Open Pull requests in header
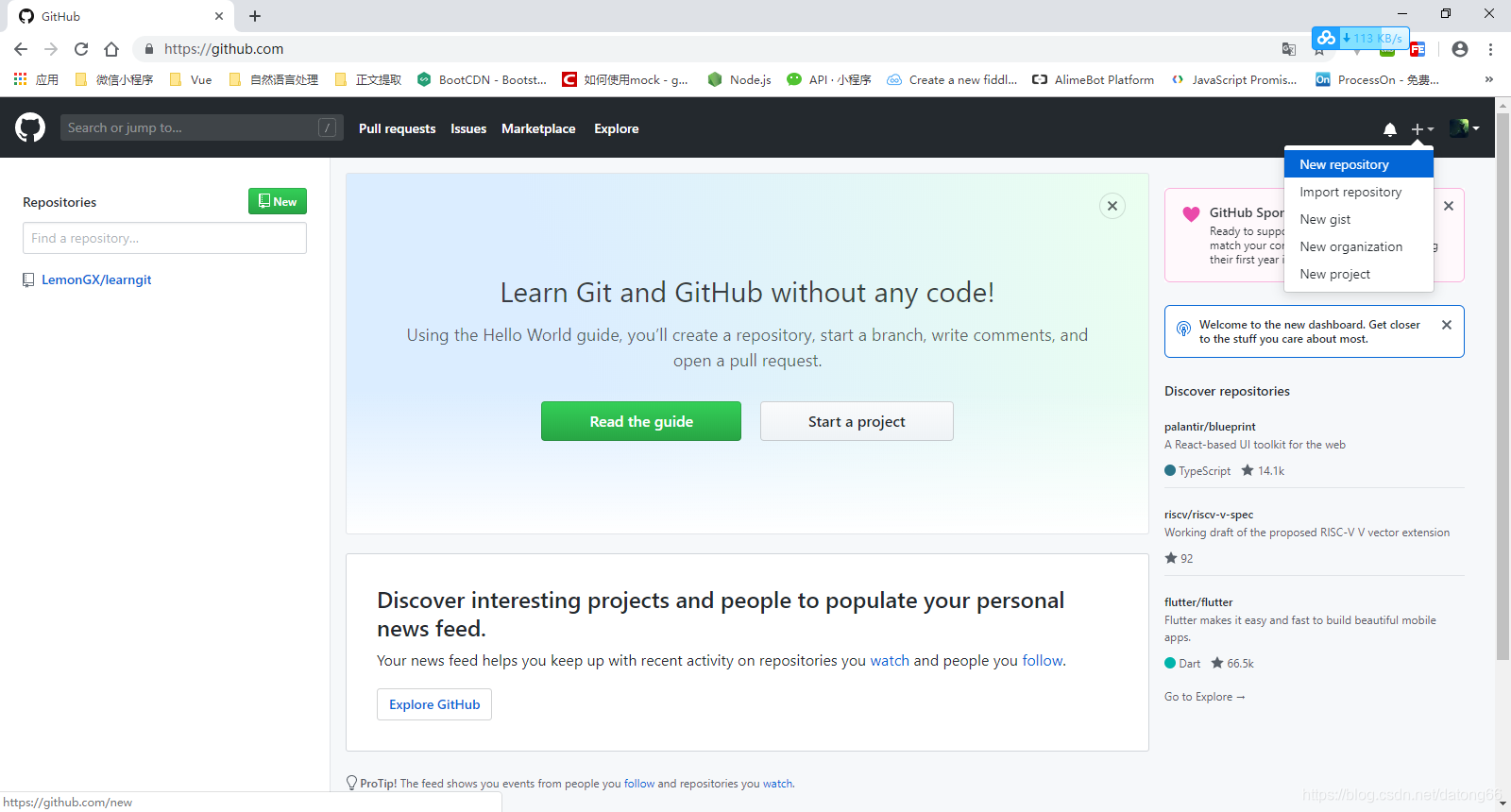Screen dimensions: 1511x812 point(397,128)
